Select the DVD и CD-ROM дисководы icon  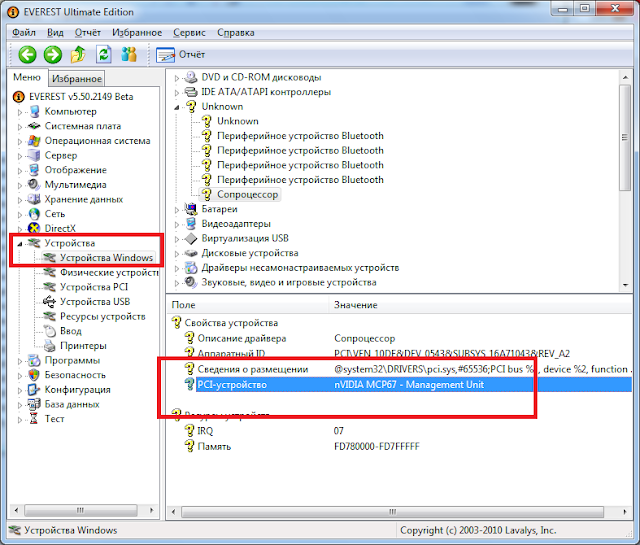point(191,77)
